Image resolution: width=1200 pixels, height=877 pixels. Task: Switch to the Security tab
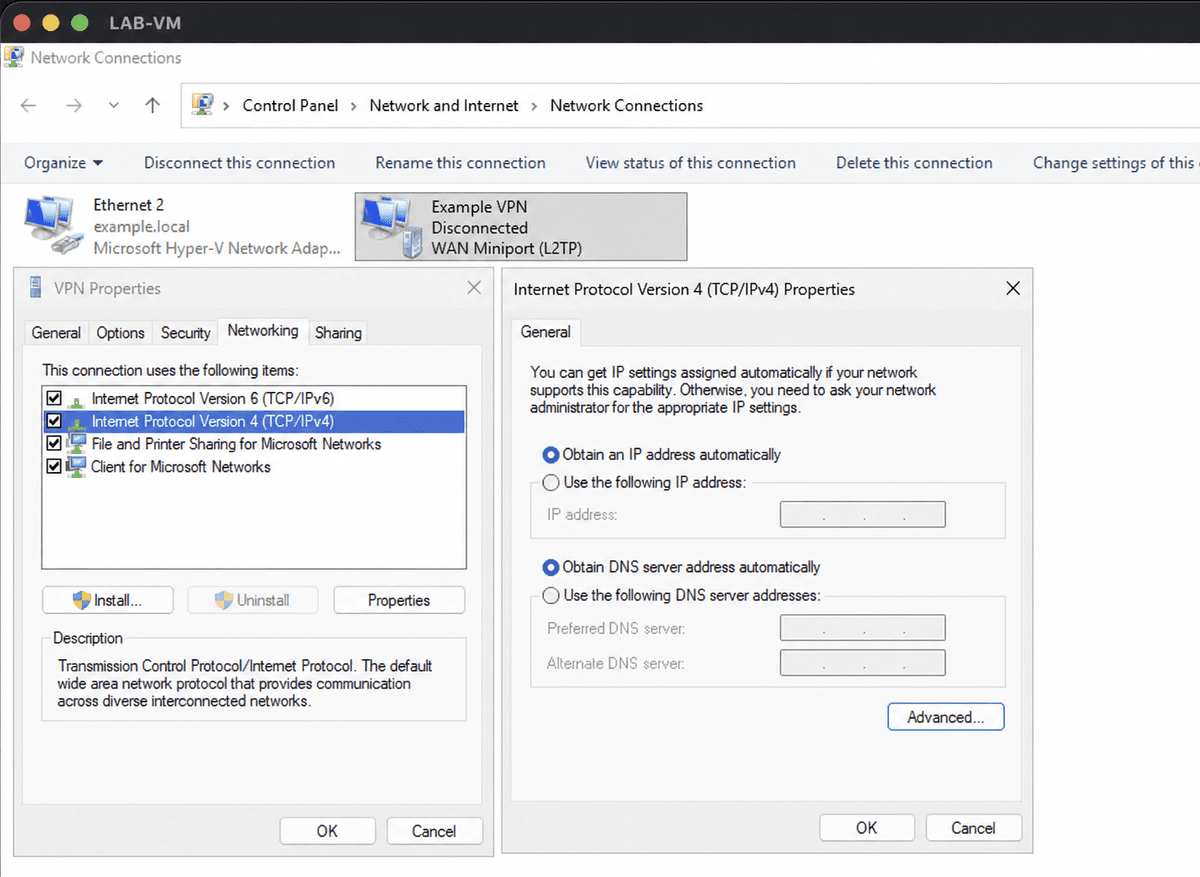pyautogui.click(x=186, y=333)
